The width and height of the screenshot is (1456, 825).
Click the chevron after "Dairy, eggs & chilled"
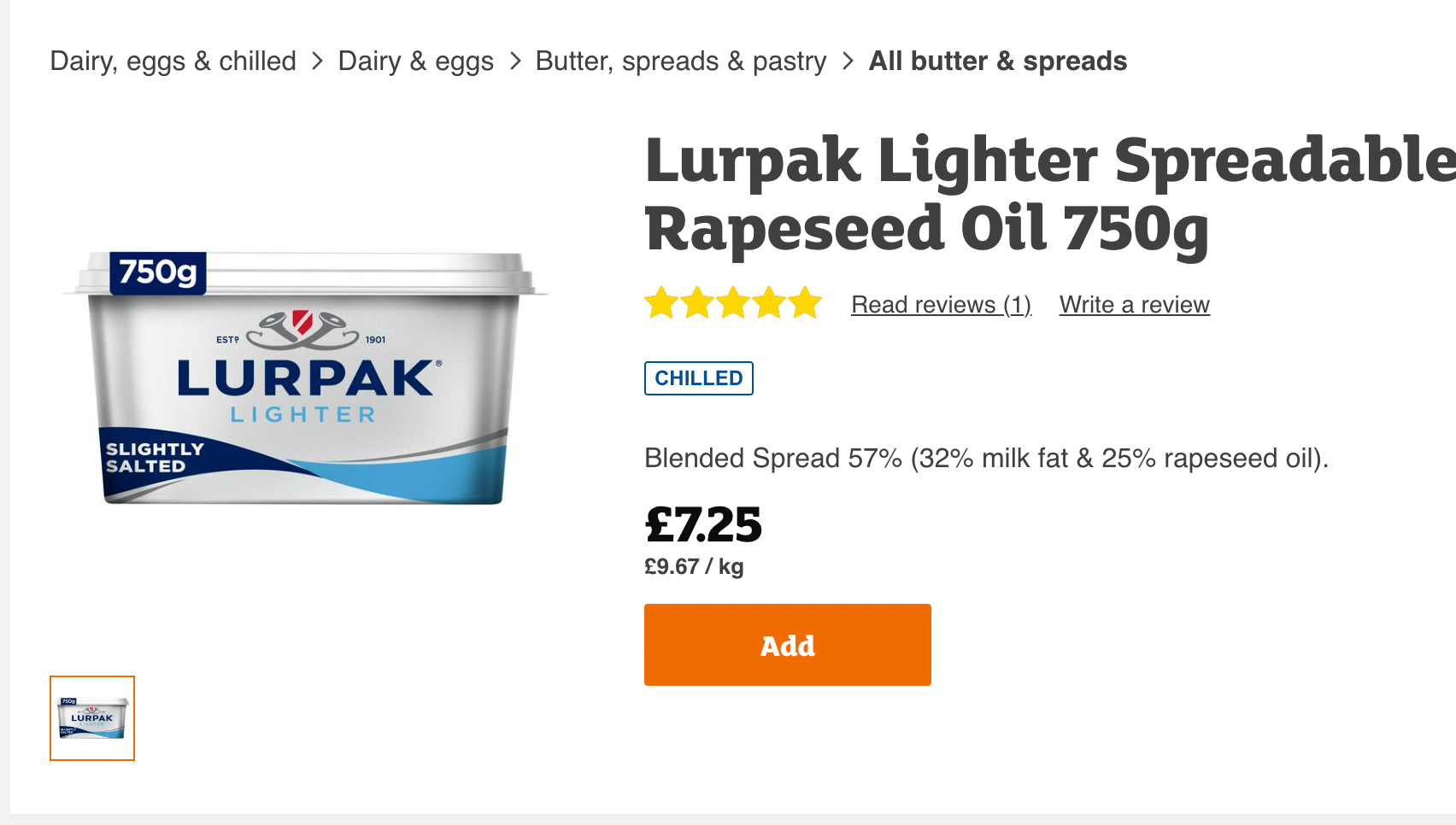tap(318, 61)
